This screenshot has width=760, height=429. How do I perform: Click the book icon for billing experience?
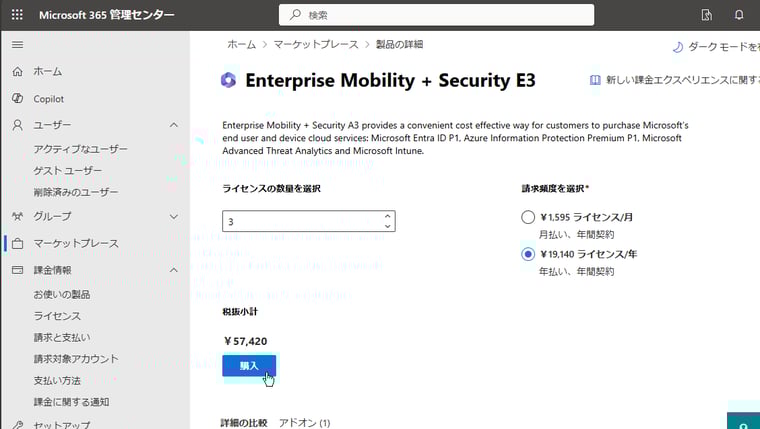click(595, 80)
